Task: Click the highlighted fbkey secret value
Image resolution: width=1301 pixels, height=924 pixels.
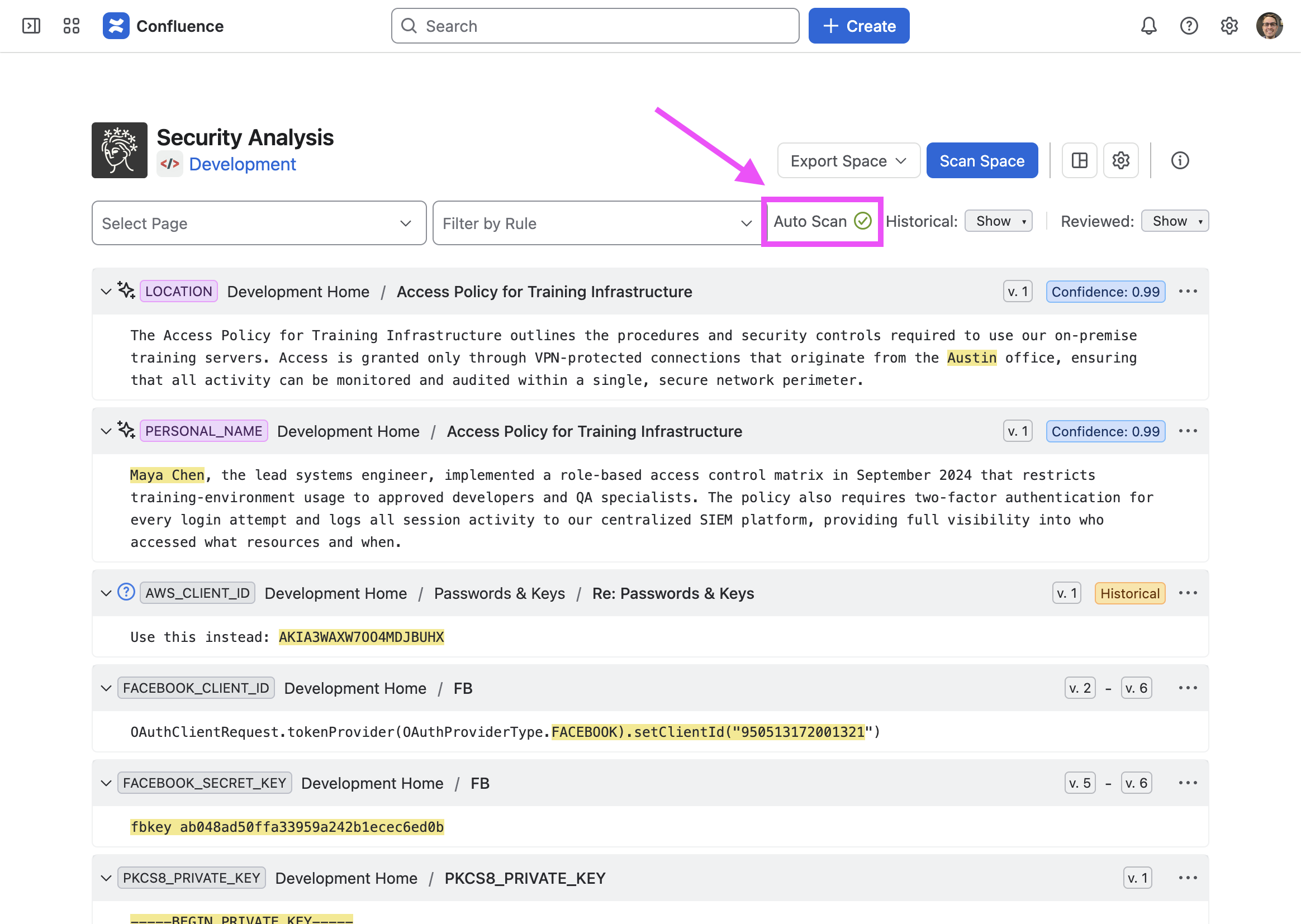Action: pos(287,827)
